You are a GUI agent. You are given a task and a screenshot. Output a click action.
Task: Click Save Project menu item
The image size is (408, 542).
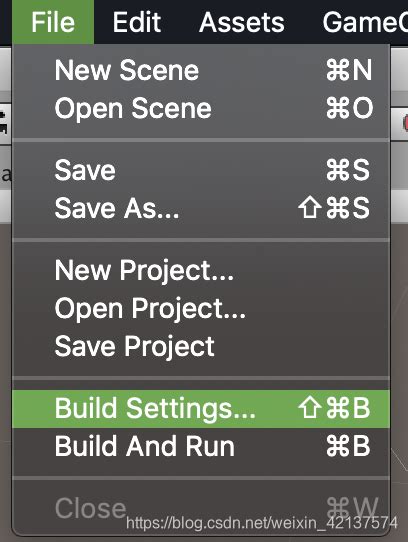(201, 346)
